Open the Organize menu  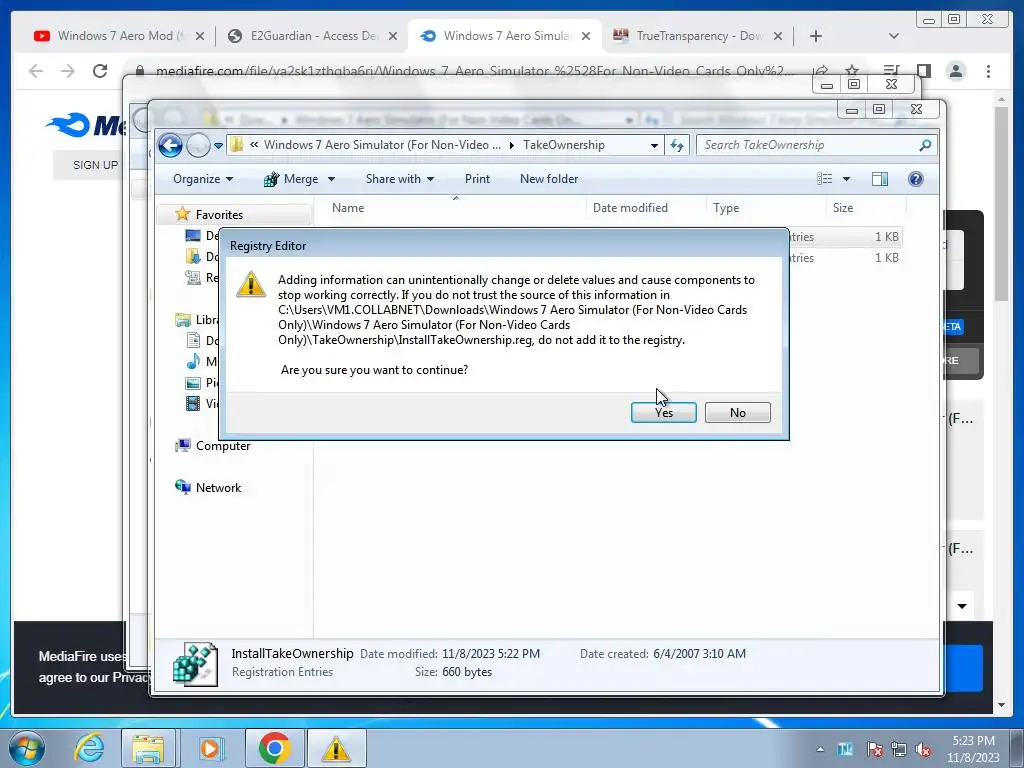tap(202, 179)
